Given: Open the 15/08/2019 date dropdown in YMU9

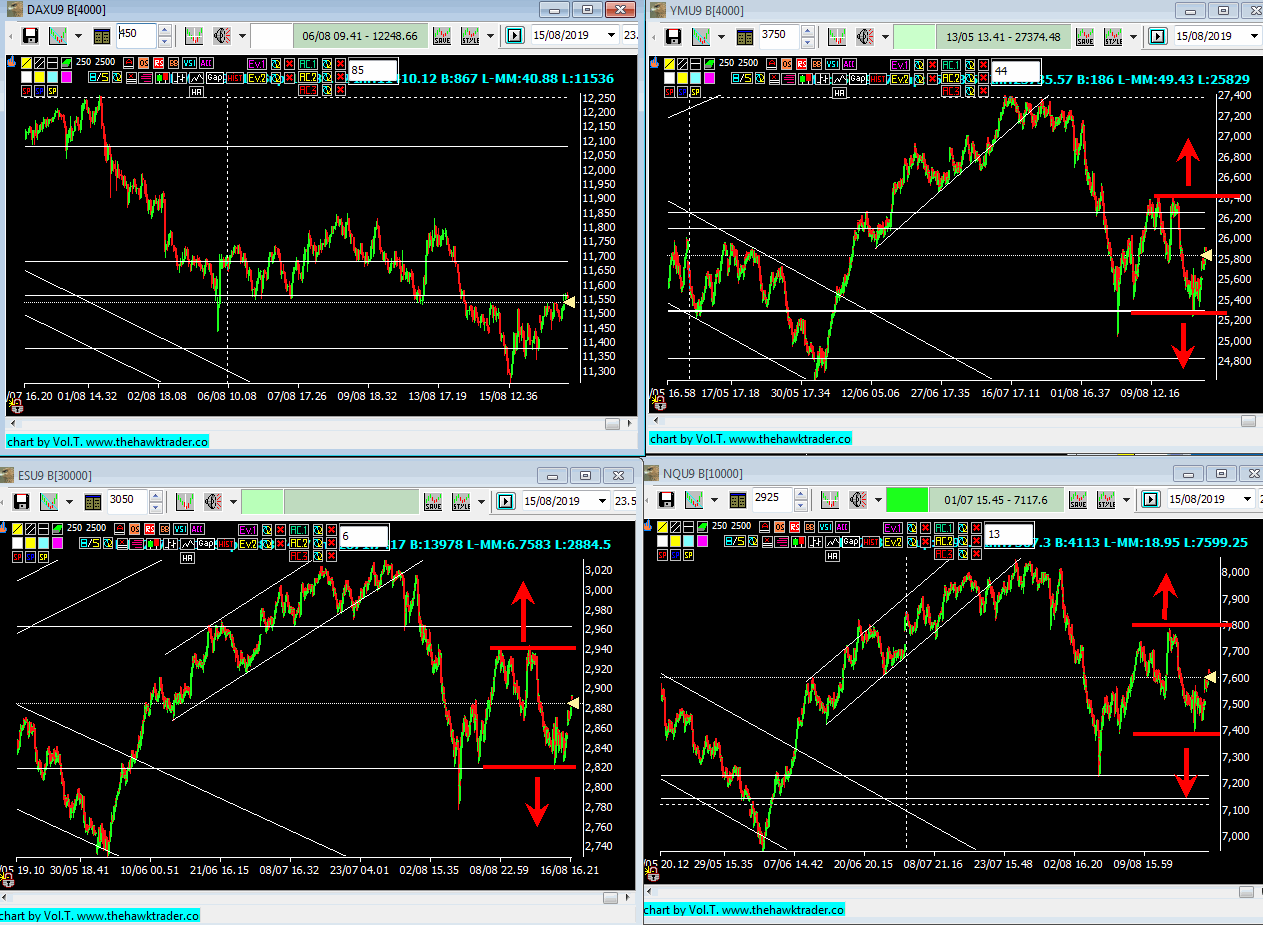Looking at the screenshot, I should tap(1255, 36).
